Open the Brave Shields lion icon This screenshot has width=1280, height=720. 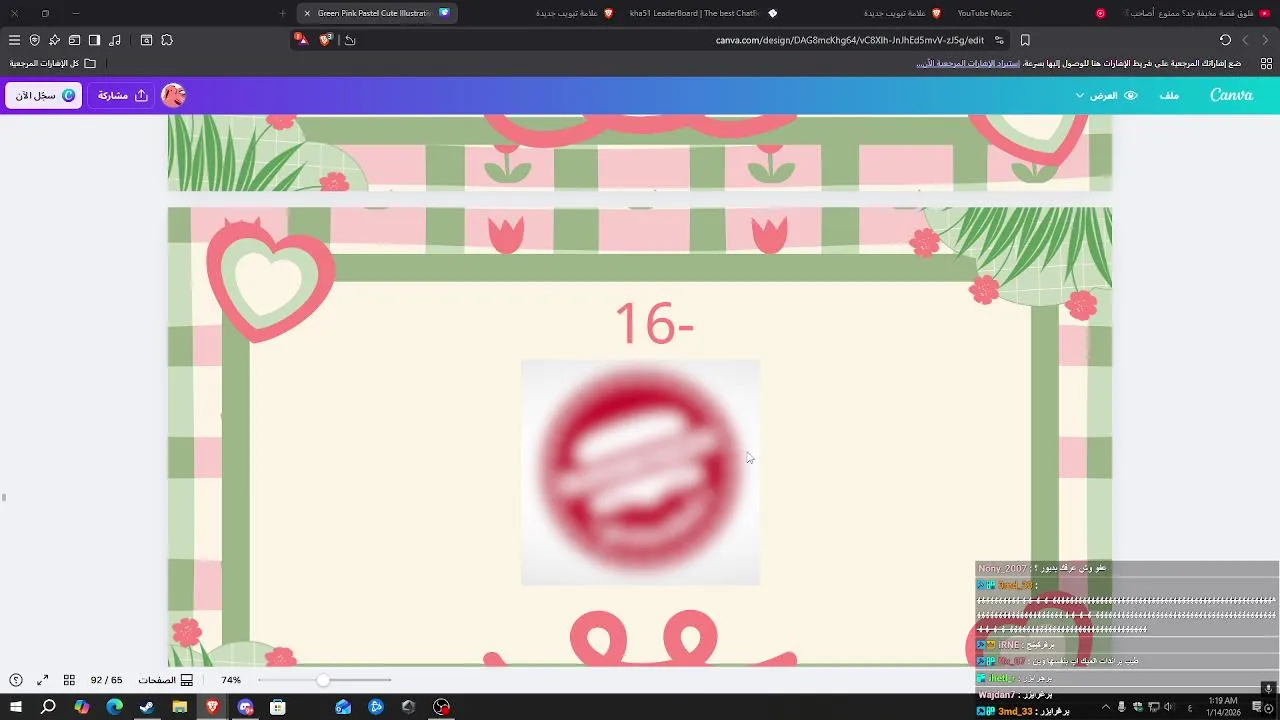coord(325,40)
